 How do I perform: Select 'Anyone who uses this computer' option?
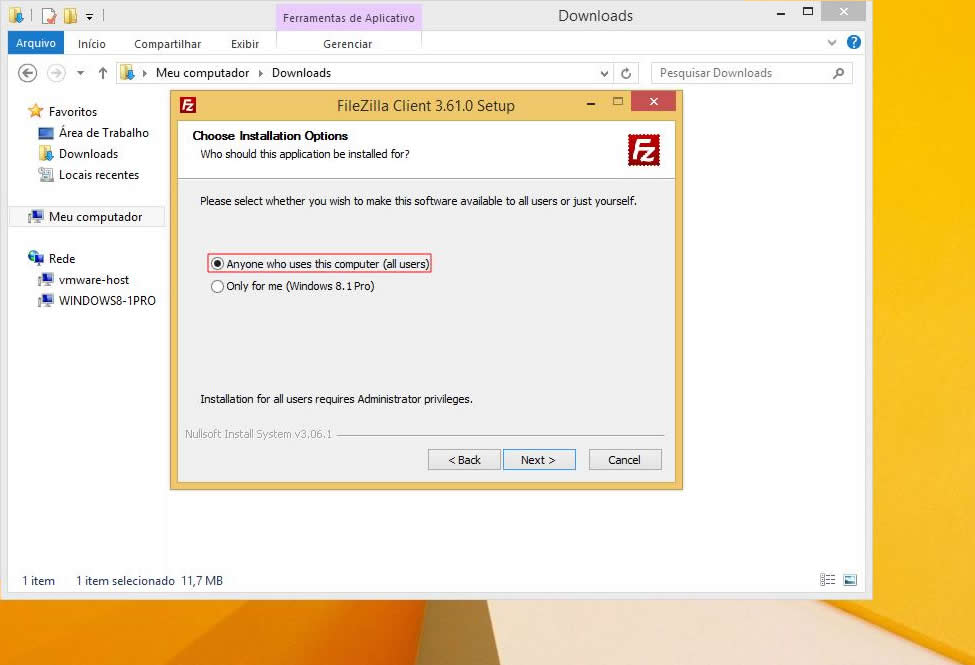(217, 264)
